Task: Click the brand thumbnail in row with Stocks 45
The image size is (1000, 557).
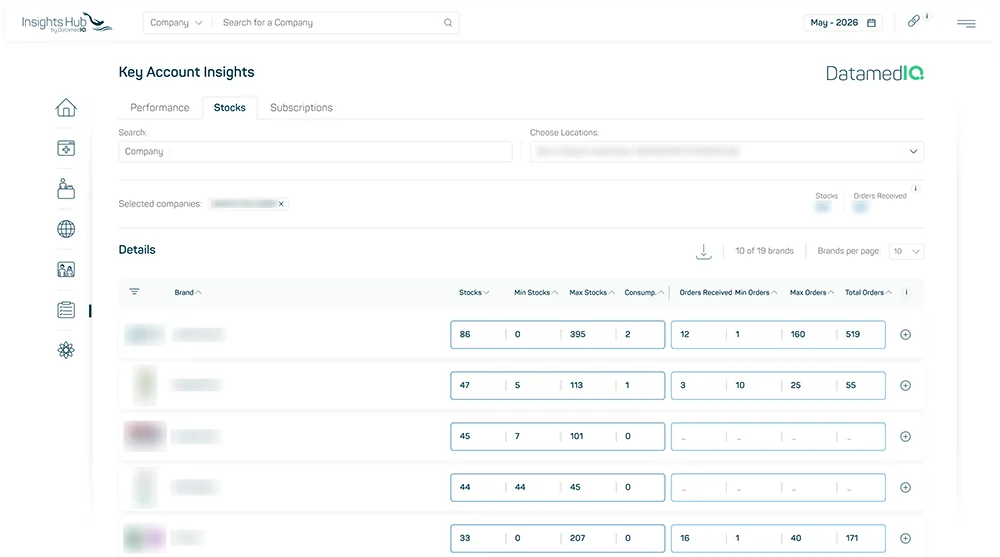Action: point(145,436)
